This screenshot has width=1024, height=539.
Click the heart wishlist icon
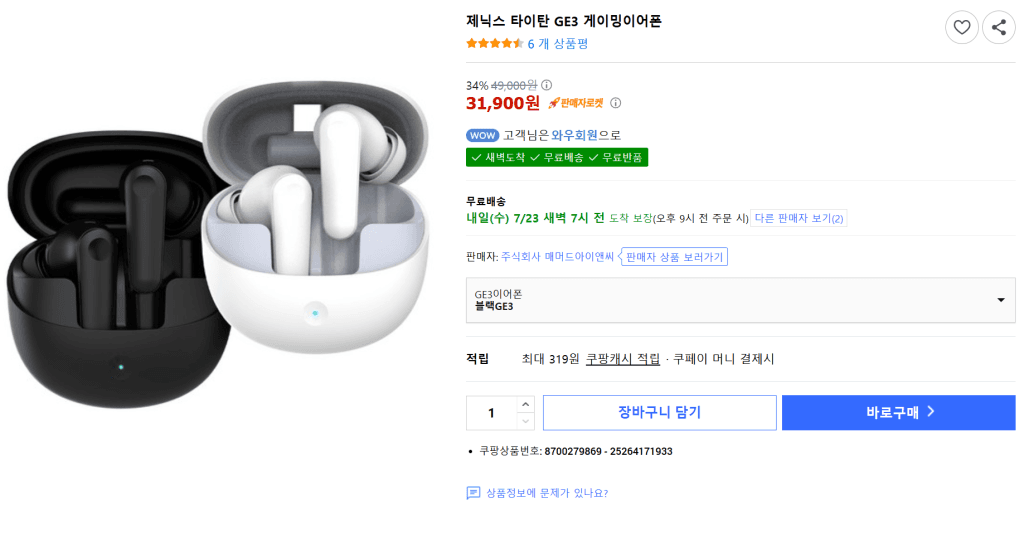(961, 27)
